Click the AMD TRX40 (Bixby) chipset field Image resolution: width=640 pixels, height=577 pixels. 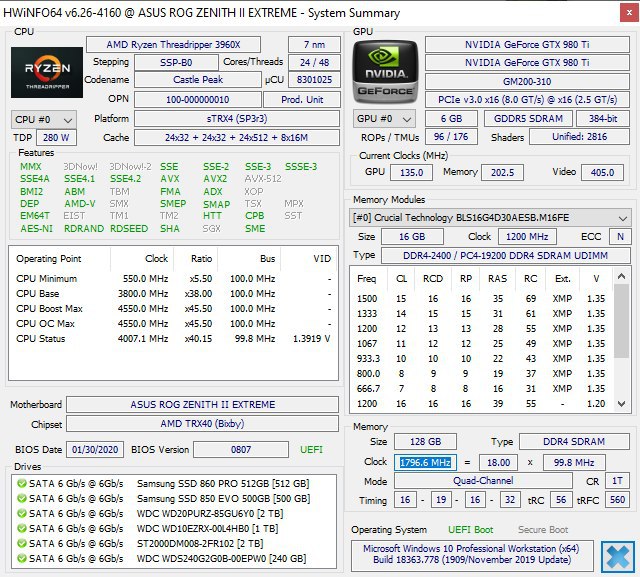(x=203, y=424)
